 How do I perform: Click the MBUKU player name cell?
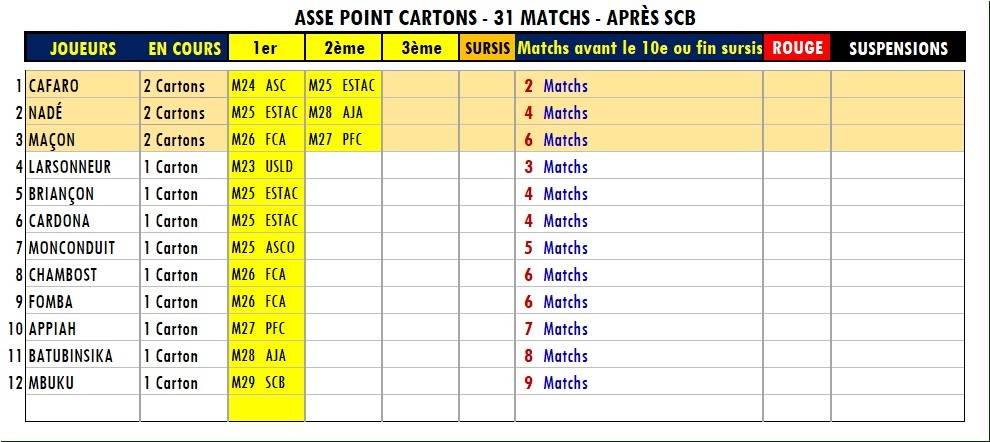pos(82,383)
